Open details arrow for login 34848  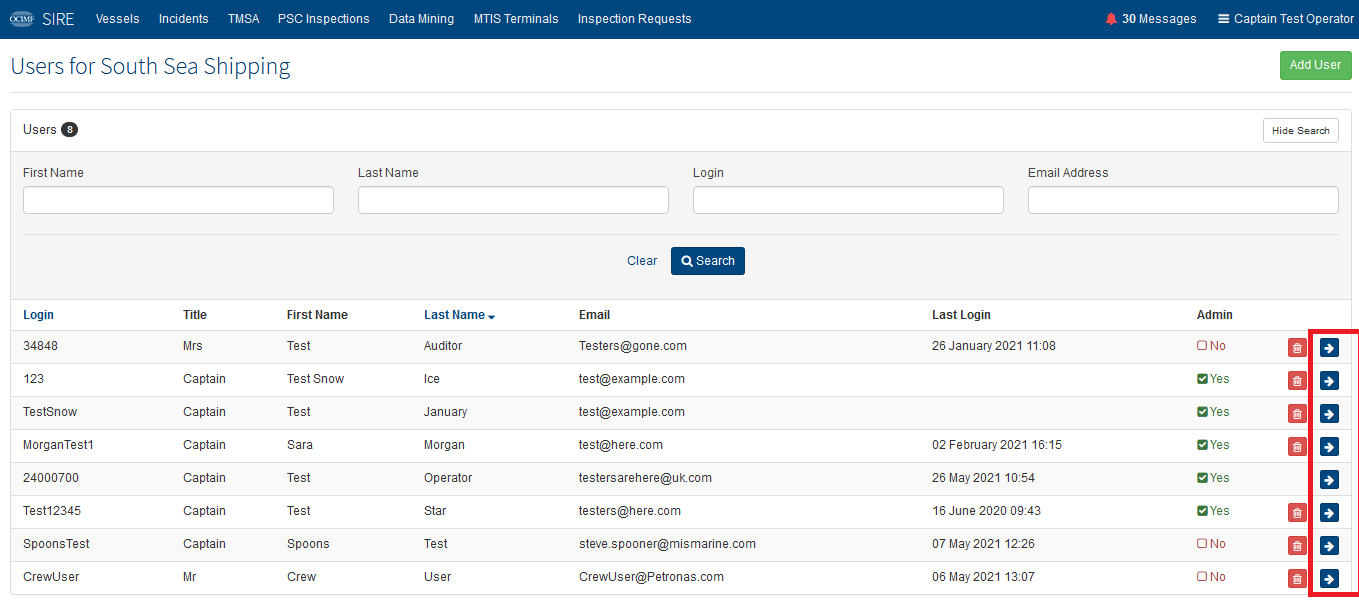(x=1329, y=347)
